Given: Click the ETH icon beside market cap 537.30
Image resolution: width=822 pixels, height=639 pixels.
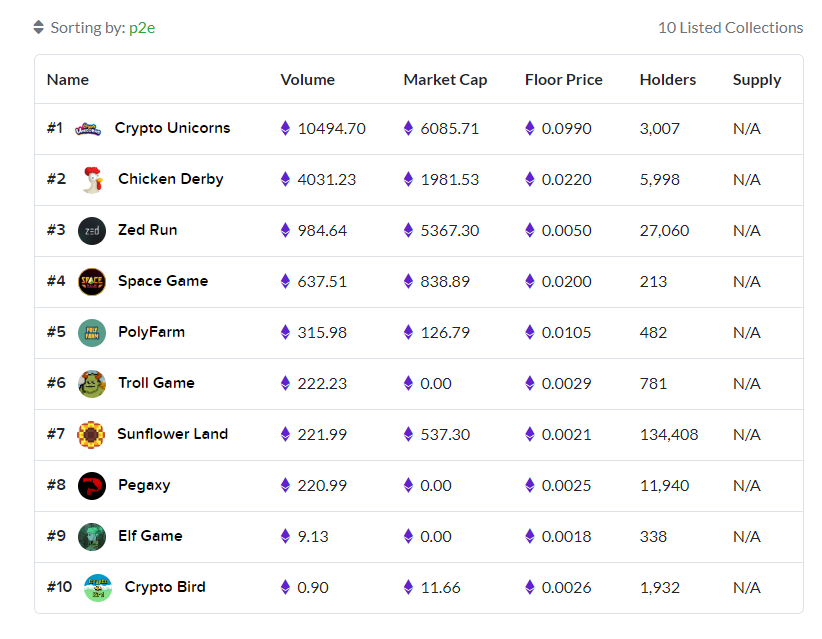Looking at the screenshot, I should tap(408, 434).
